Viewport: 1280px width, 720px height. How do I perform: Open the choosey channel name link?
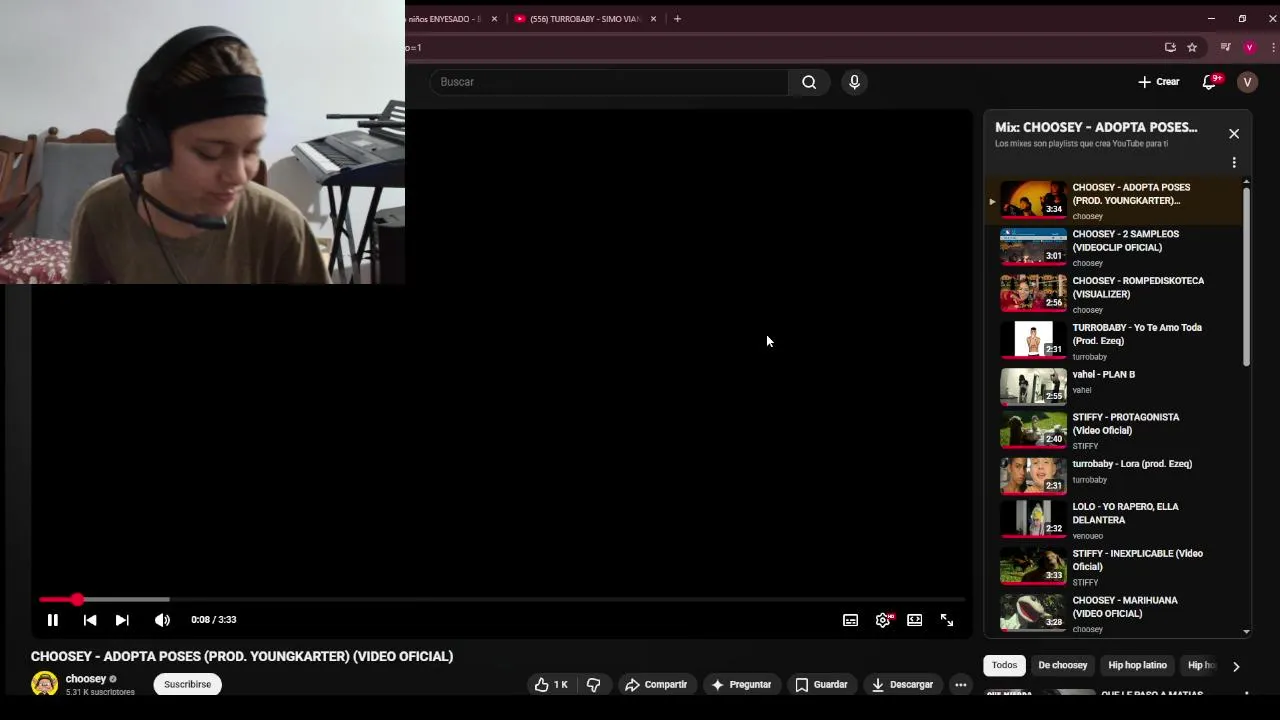click(86, 679)
